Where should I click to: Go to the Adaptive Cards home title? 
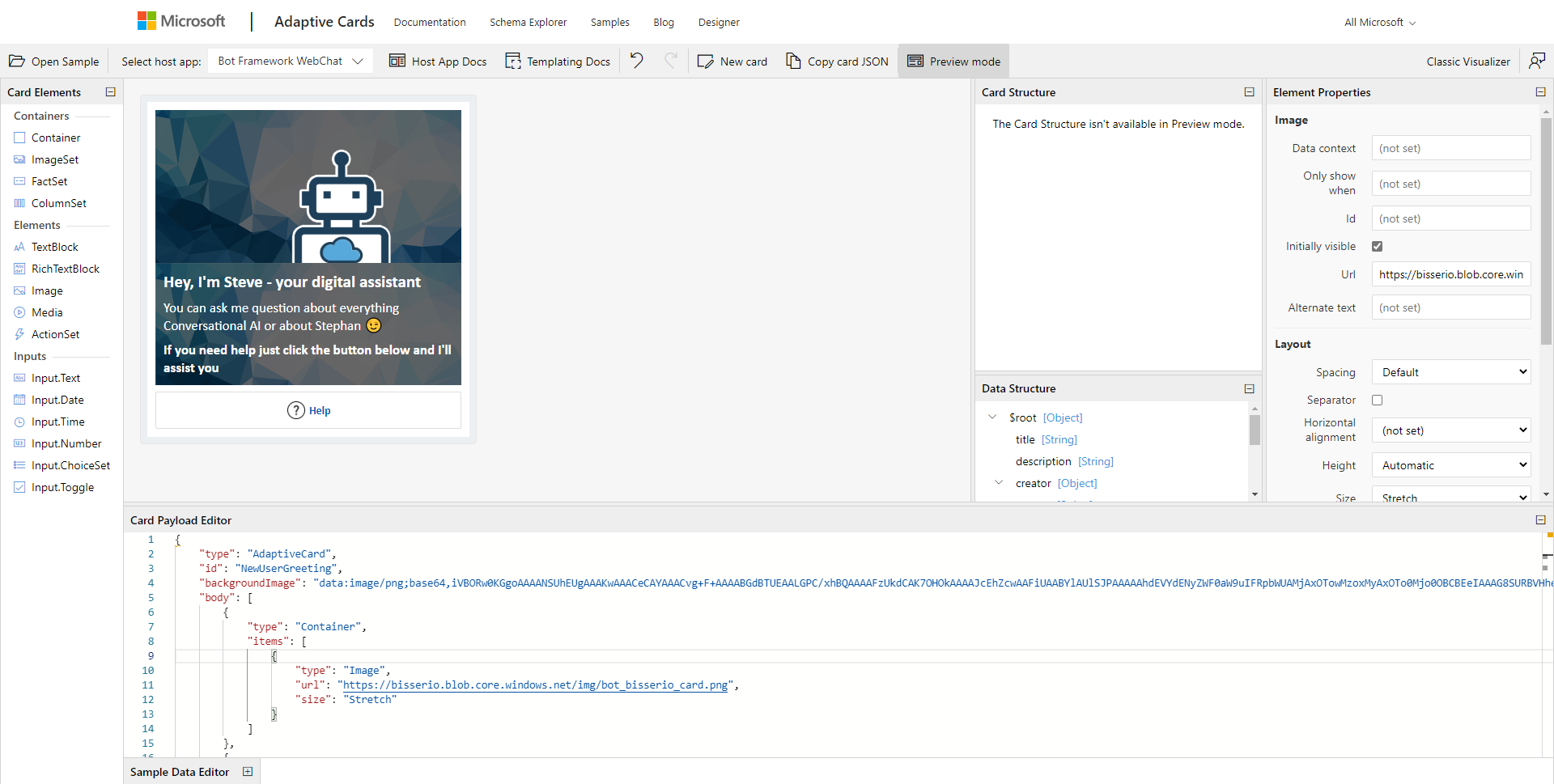click(324, 22)
